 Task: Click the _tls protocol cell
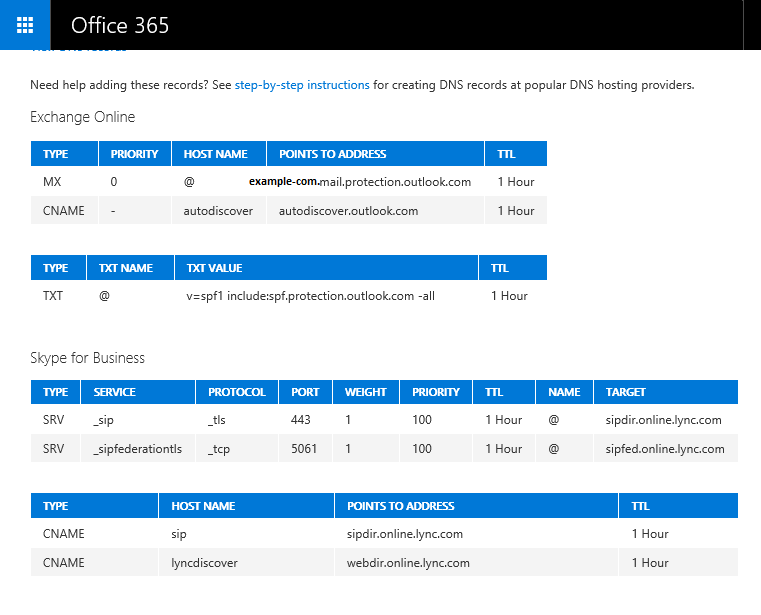tap(219, 420)
